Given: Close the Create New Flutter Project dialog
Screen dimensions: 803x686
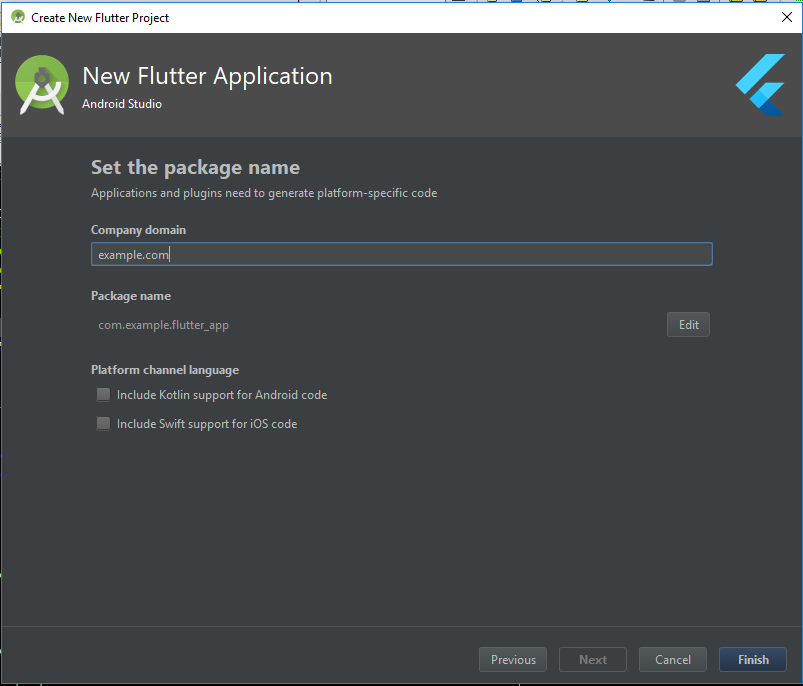Looking at the screenshot, I should 787,17.
